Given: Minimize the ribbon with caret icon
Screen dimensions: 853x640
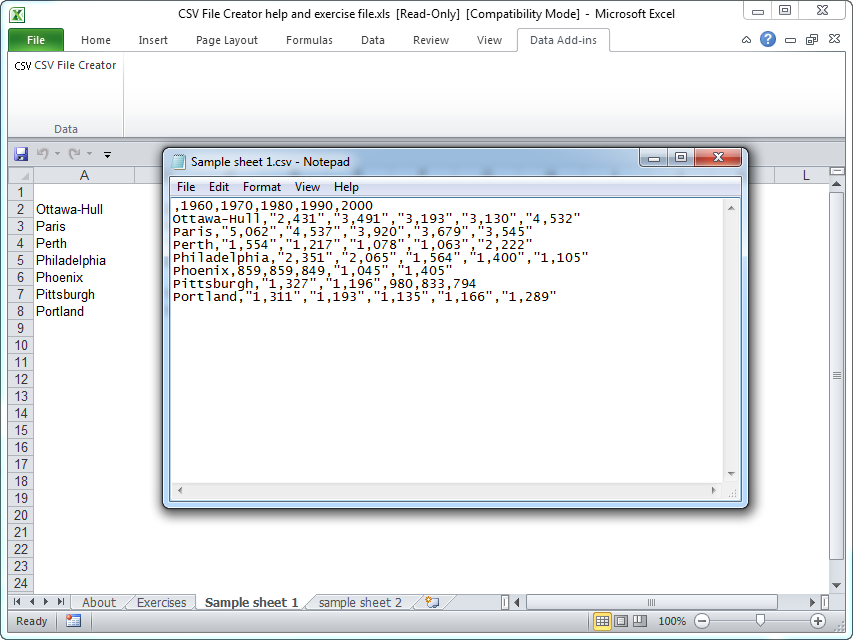Looking at the screenshot, I should pyautogui.click(x=746, y=40).
